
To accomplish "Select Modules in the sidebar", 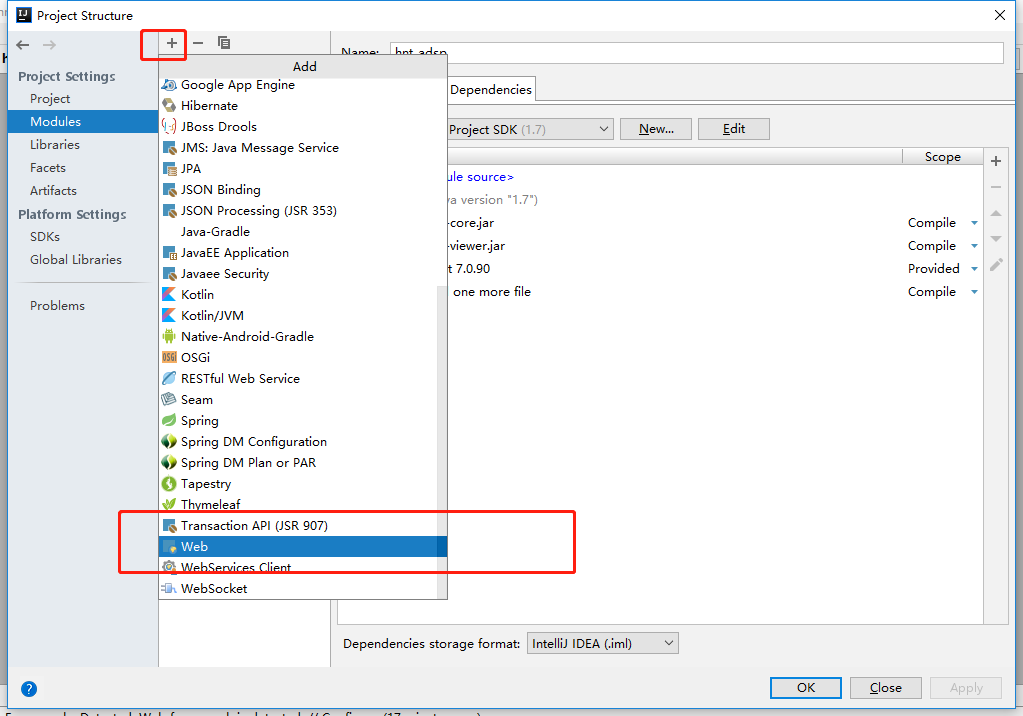I will pos(83,121).
